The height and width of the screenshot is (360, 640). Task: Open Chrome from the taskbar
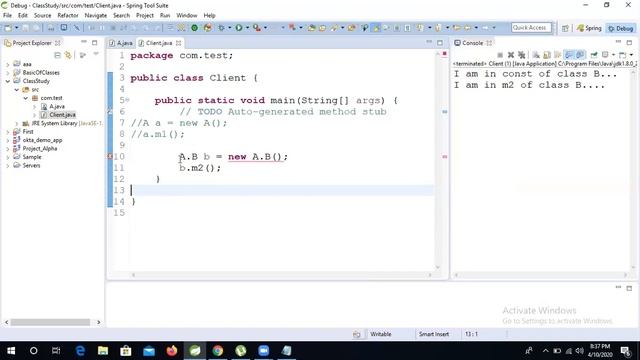click(x=218, y=350)
